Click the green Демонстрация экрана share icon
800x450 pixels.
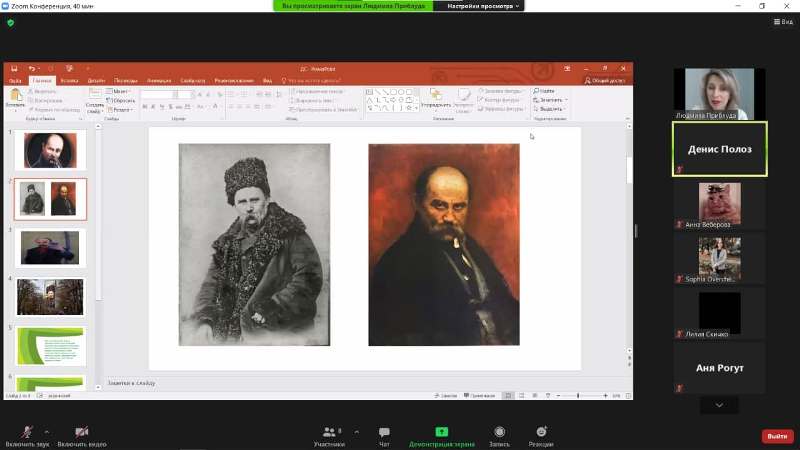(x=441, y=431)
